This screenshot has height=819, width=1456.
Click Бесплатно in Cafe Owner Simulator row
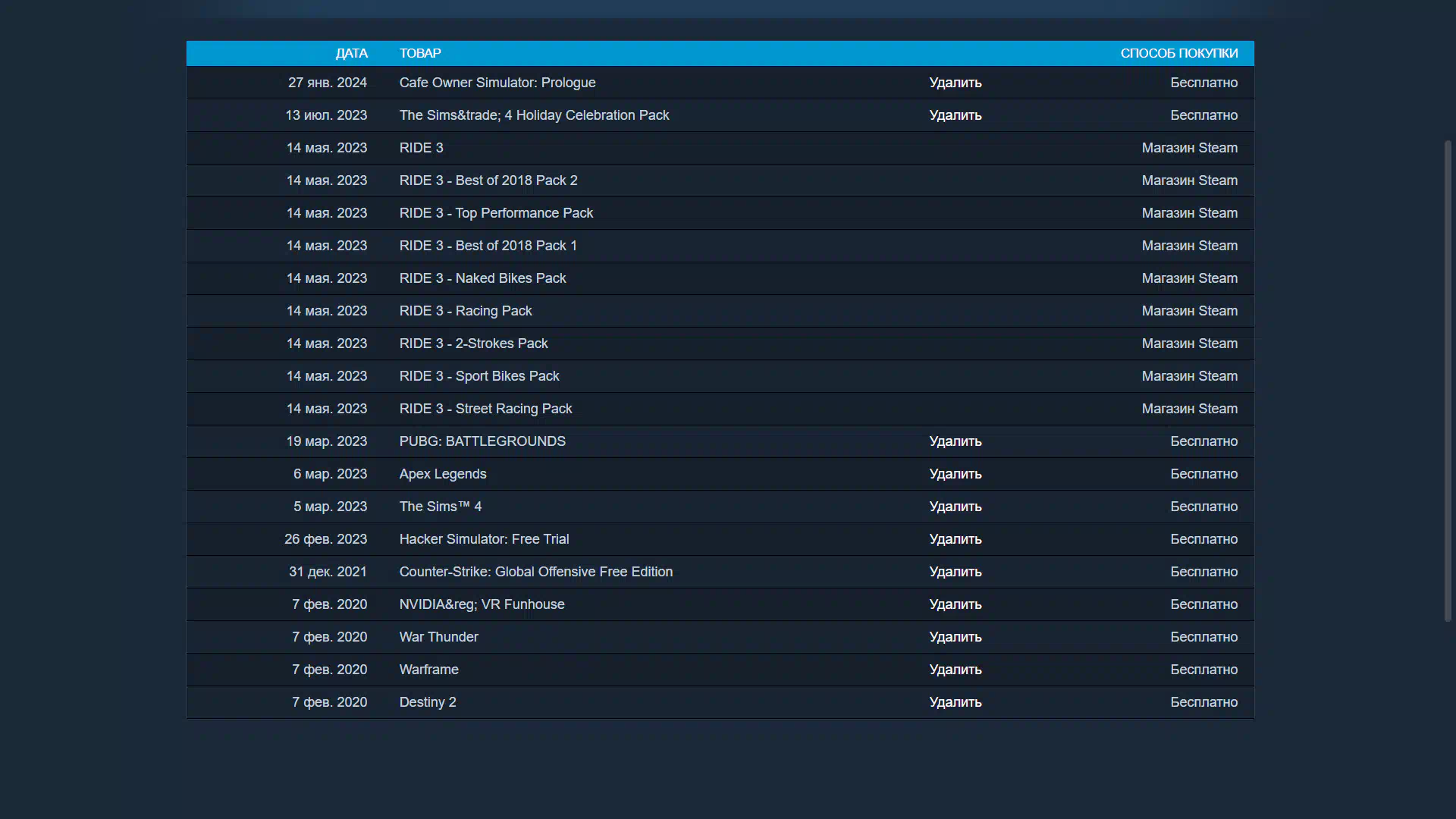(1204, 83)
